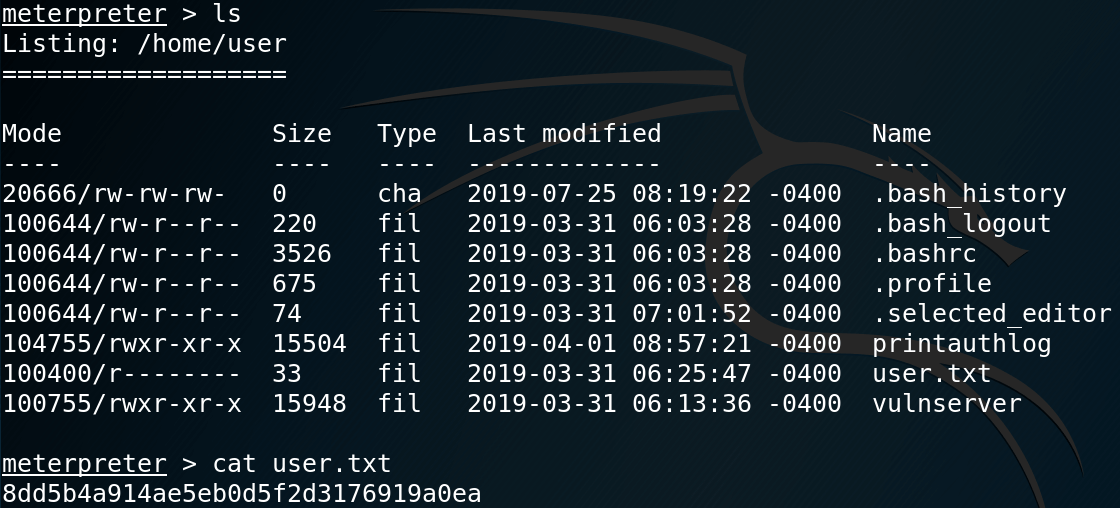Click the Size column header
Screen dimensions: 1120x508
tap(301, 134)
